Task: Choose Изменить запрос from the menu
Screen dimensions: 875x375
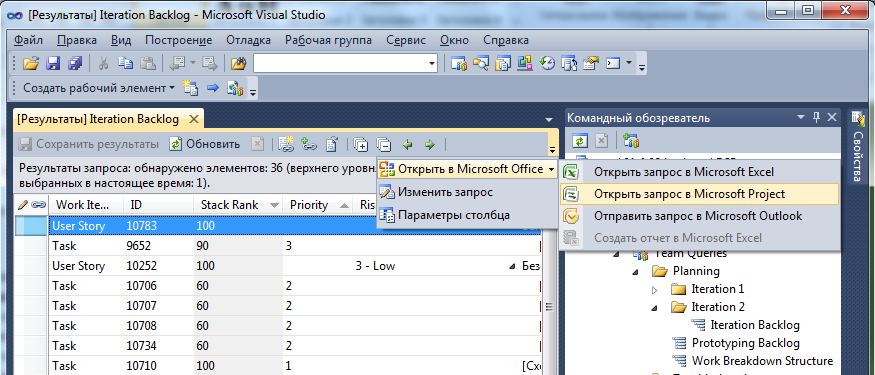Action: 467,192
